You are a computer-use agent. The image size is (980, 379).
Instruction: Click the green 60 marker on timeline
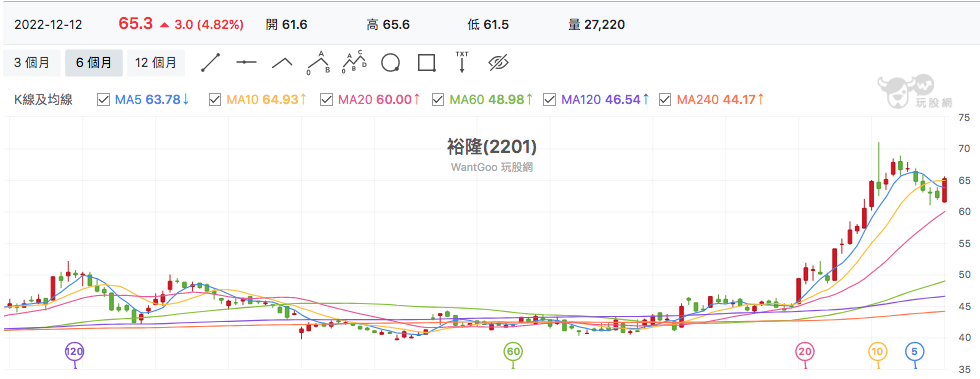513,351
